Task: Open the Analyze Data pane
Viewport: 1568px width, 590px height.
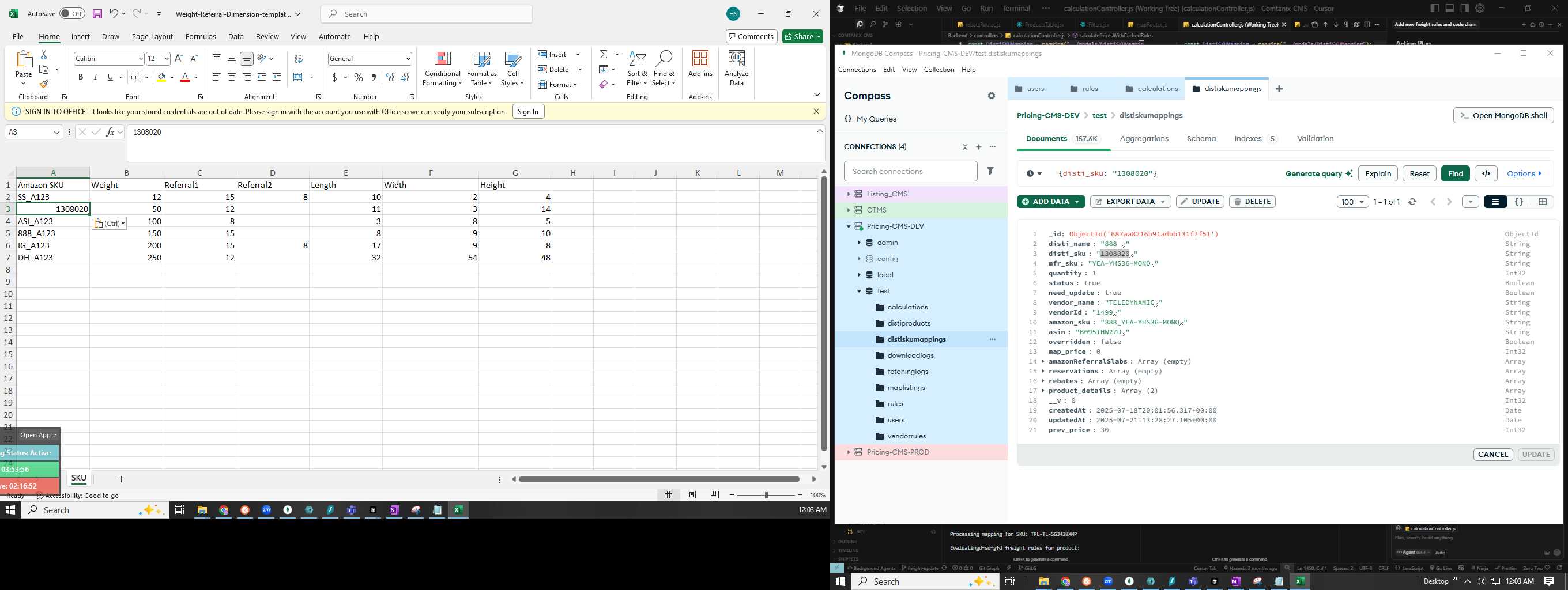Action: (737, 69)
